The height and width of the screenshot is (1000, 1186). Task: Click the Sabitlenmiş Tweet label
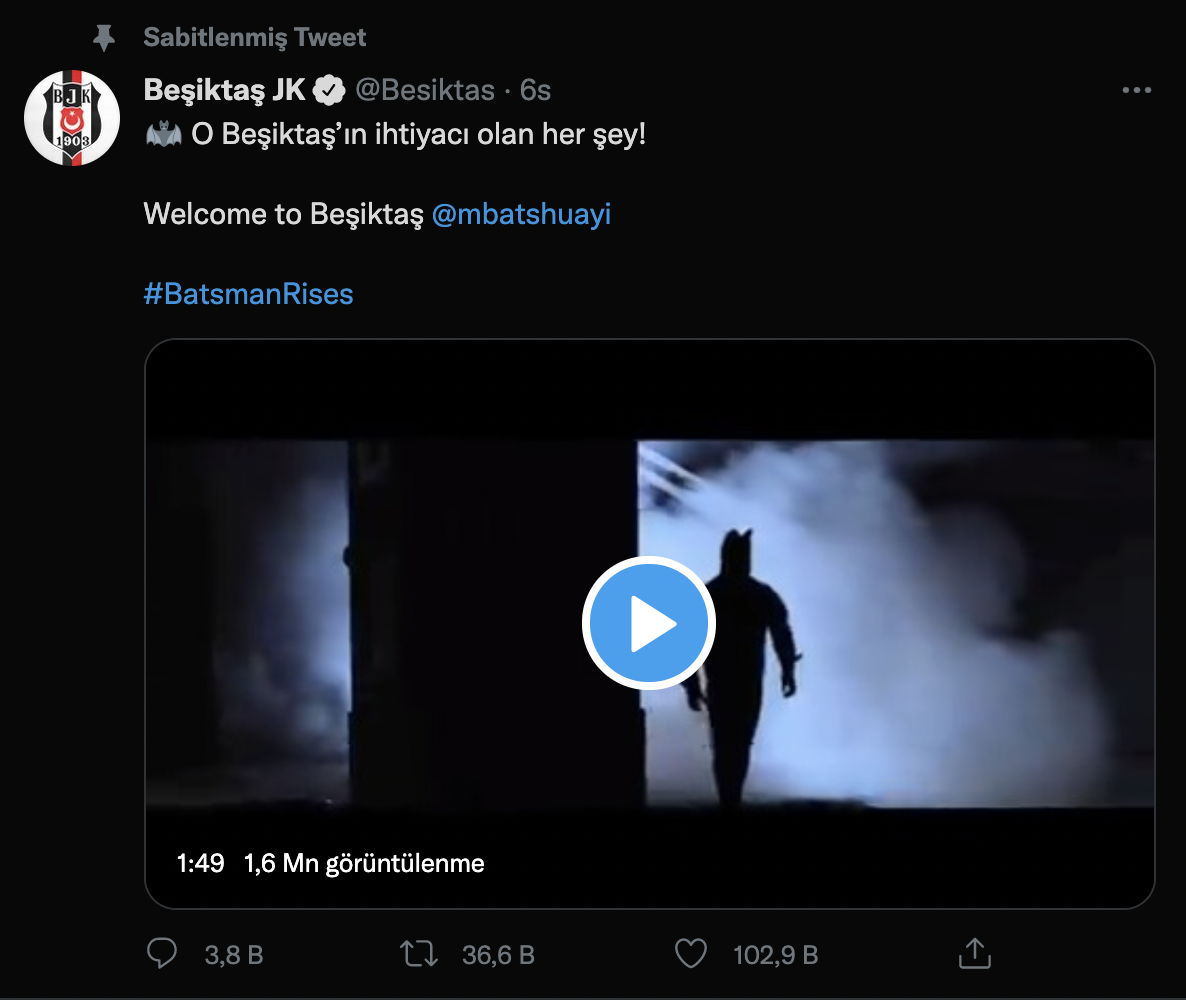[x=255, y=38]
